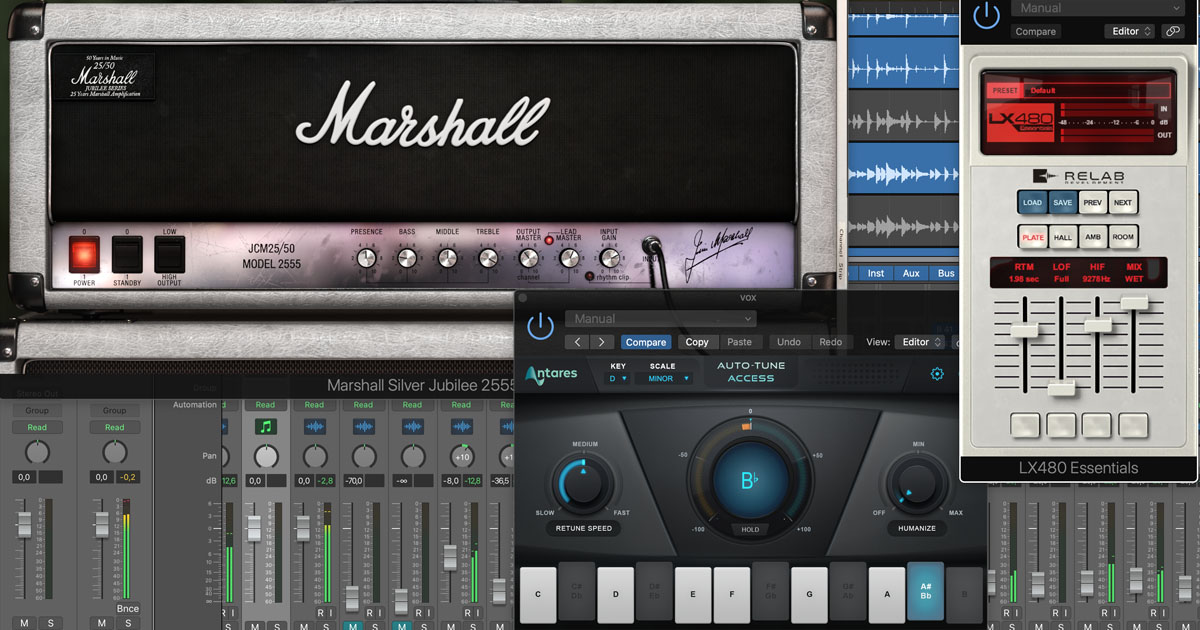This screenshot has height=630, width=1200.
Task: Click the Middle knob on the Marshall amp
Action: click(x=448, y=258)
